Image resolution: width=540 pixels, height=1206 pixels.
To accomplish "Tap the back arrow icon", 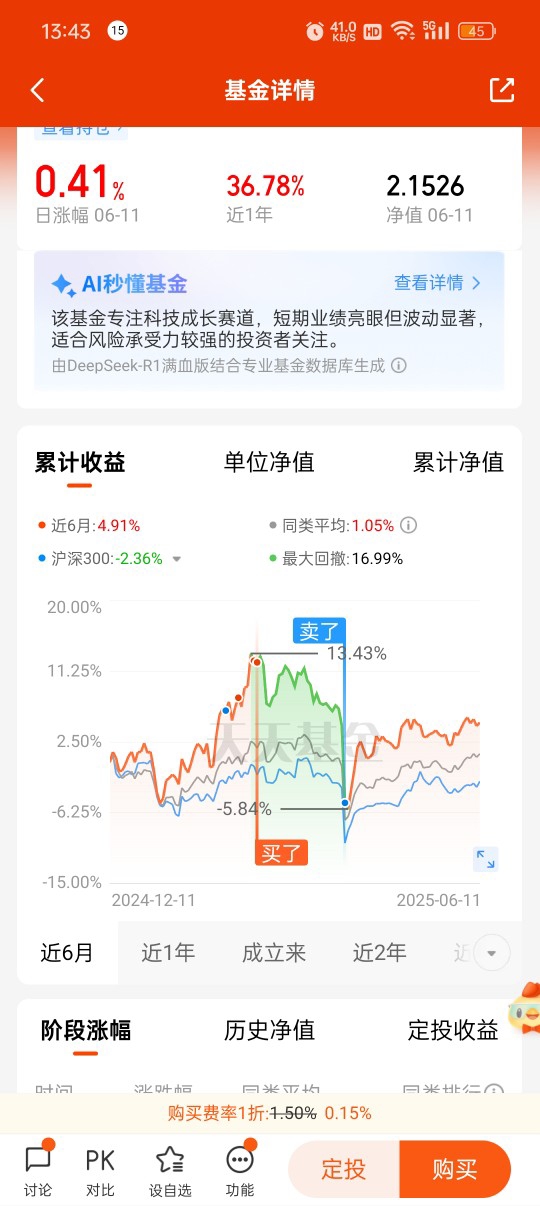I will coord(37,90).
